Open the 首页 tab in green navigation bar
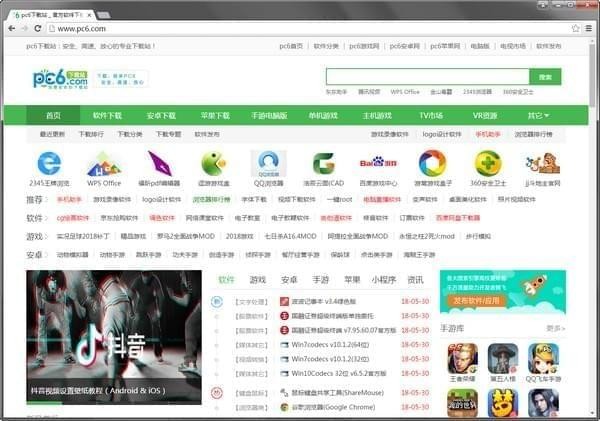This screenshot has width=600, height=421. 53,116
